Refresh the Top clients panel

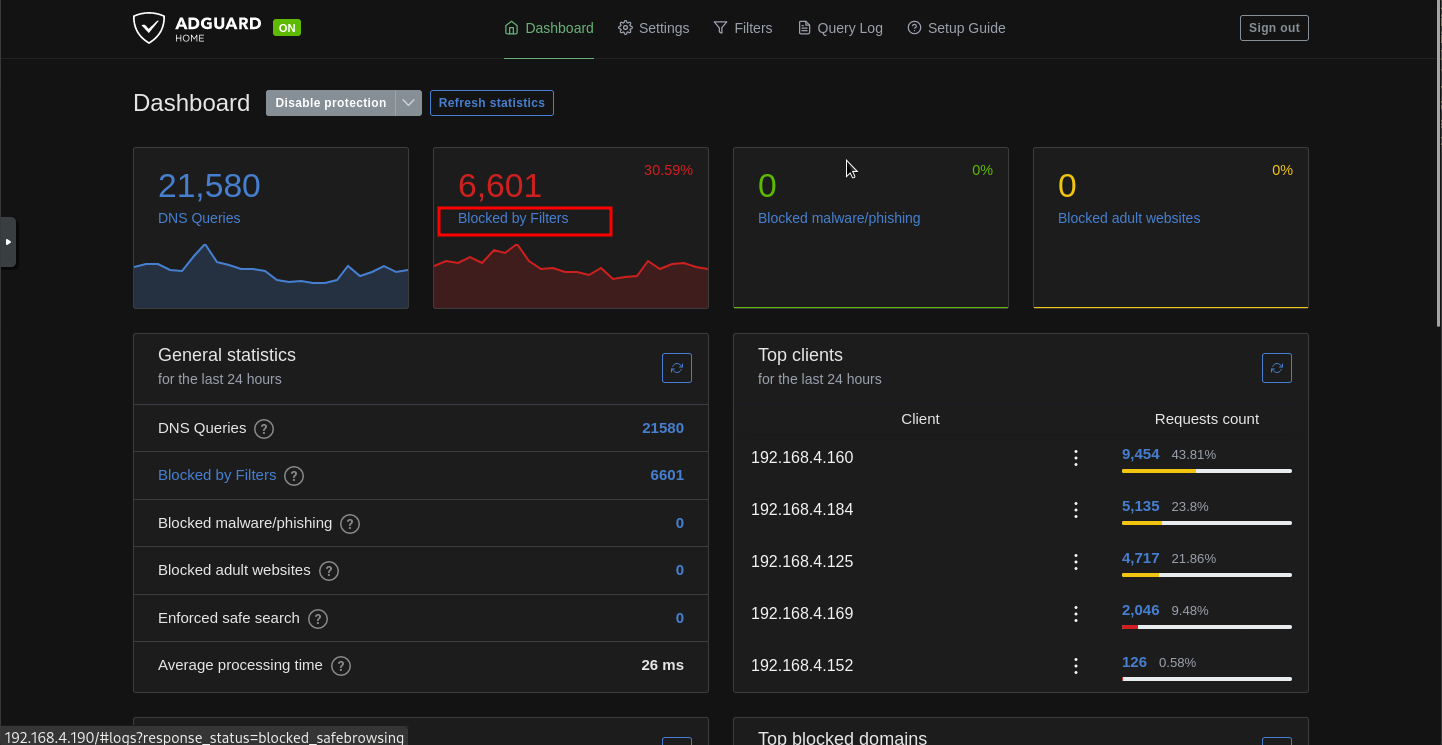(x=1277, y=368)
